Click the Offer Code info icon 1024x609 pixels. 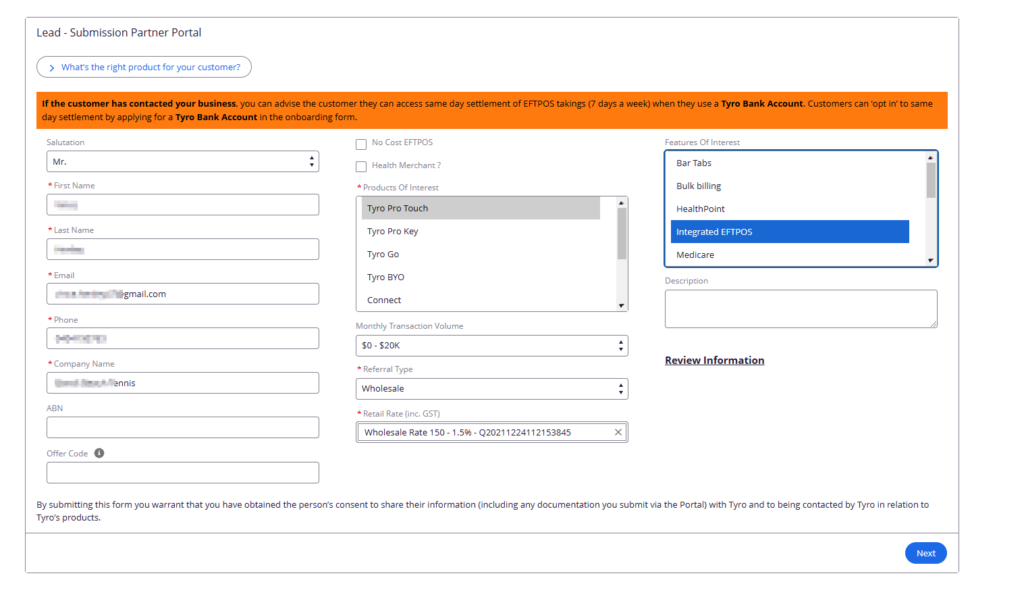pyautogui.click(x=99, y=453)
